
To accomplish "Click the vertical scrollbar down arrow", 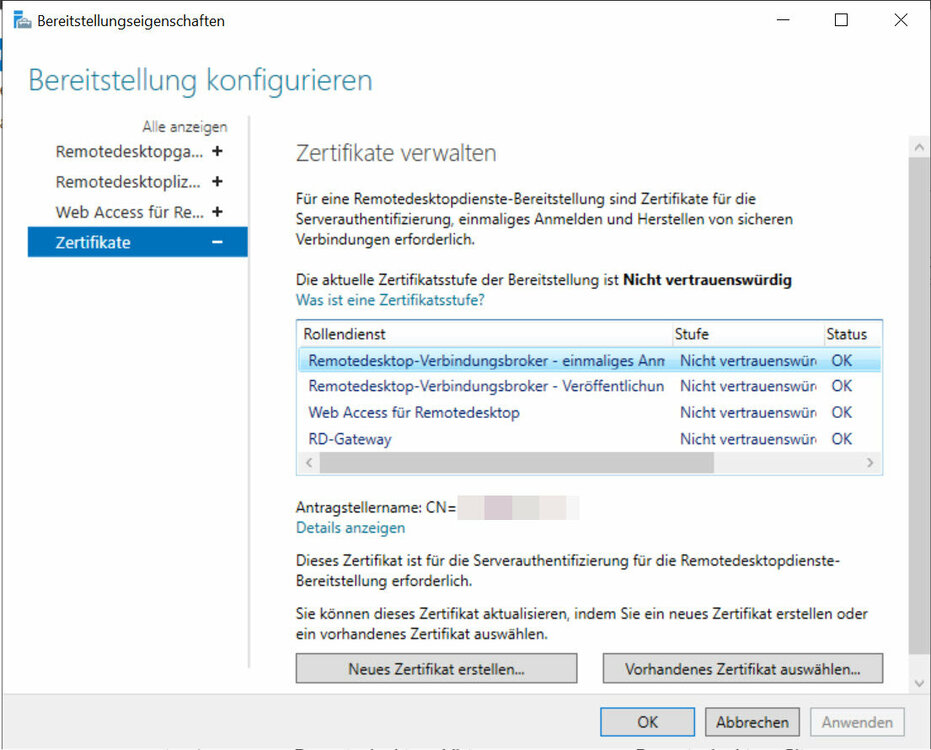I will [919, 683].
